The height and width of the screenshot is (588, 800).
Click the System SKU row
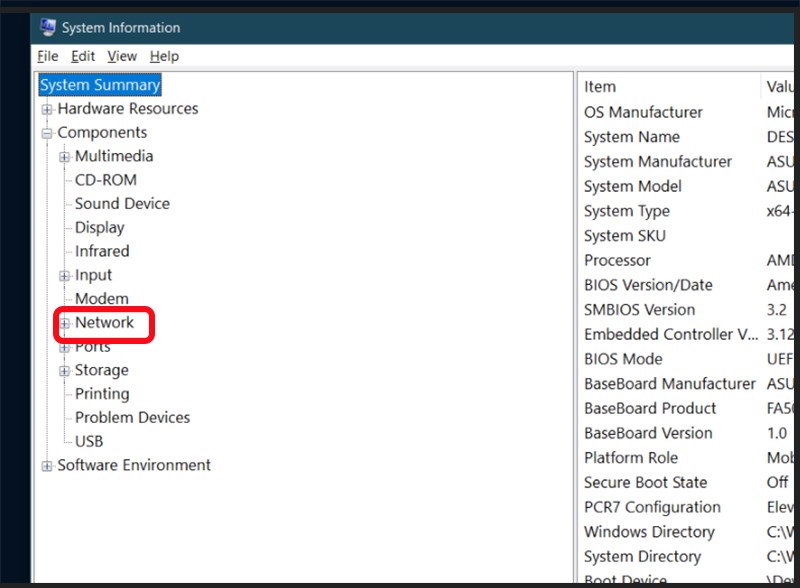click(687, 236)
